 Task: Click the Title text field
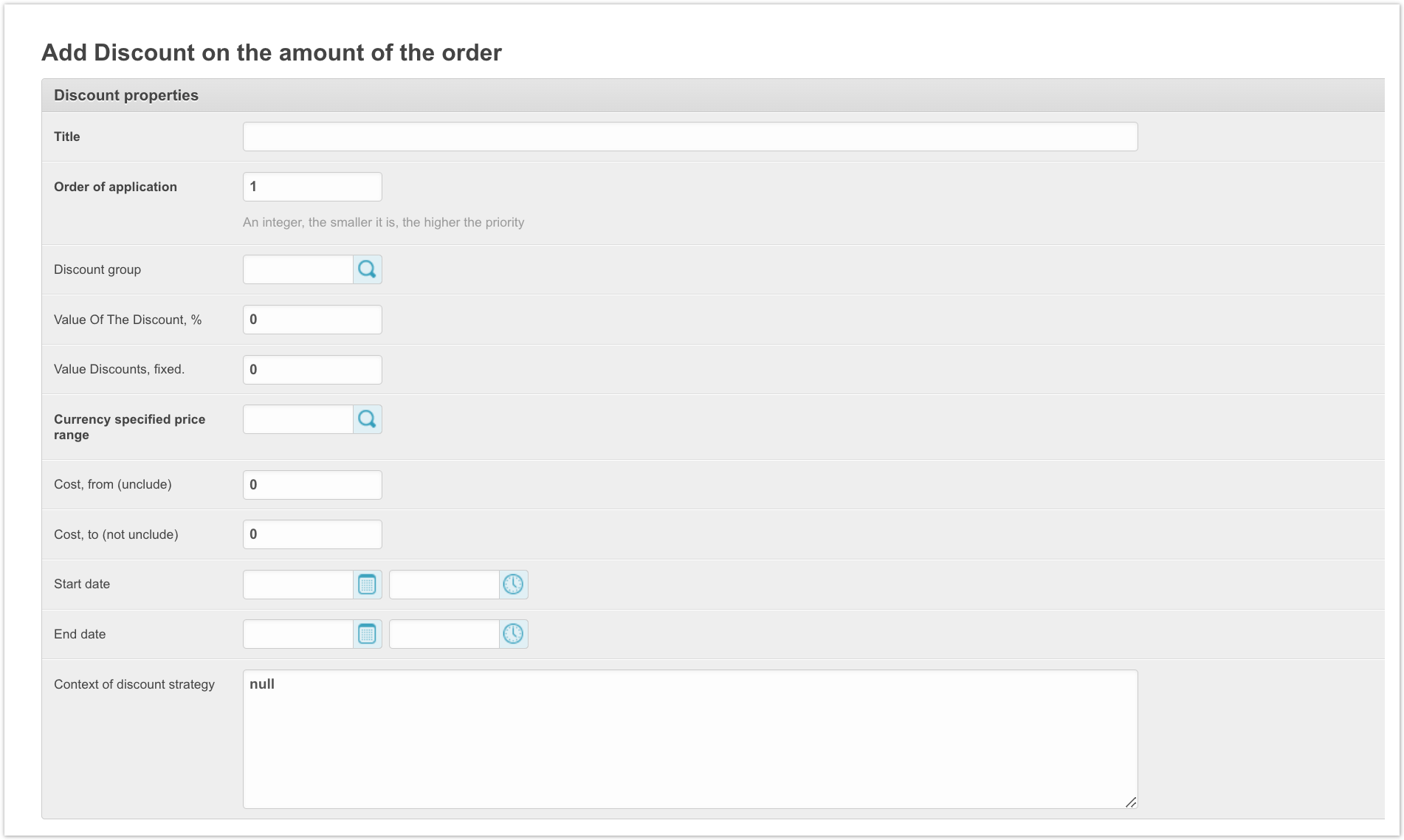(x=689, y=137)
